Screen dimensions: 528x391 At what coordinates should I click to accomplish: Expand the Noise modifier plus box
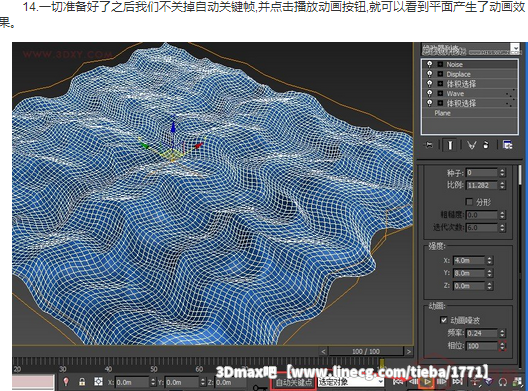tap(440, 64)
